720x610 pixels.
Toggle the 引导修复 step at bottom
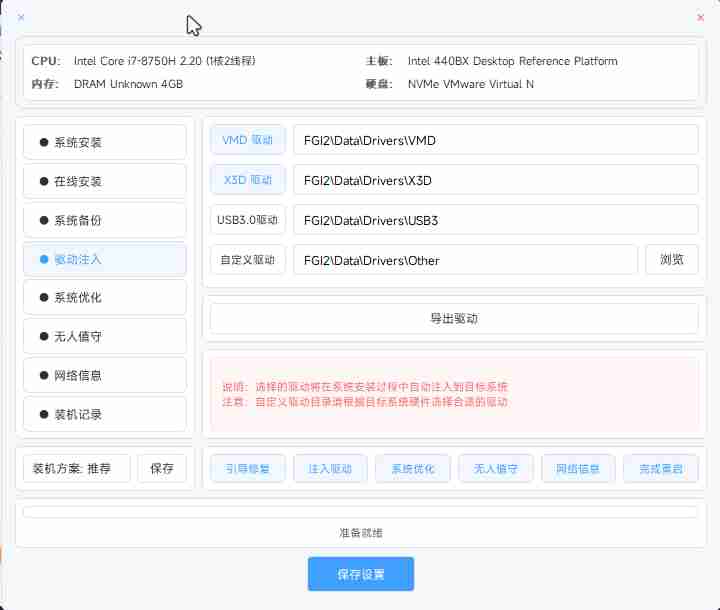pos(248,468)
